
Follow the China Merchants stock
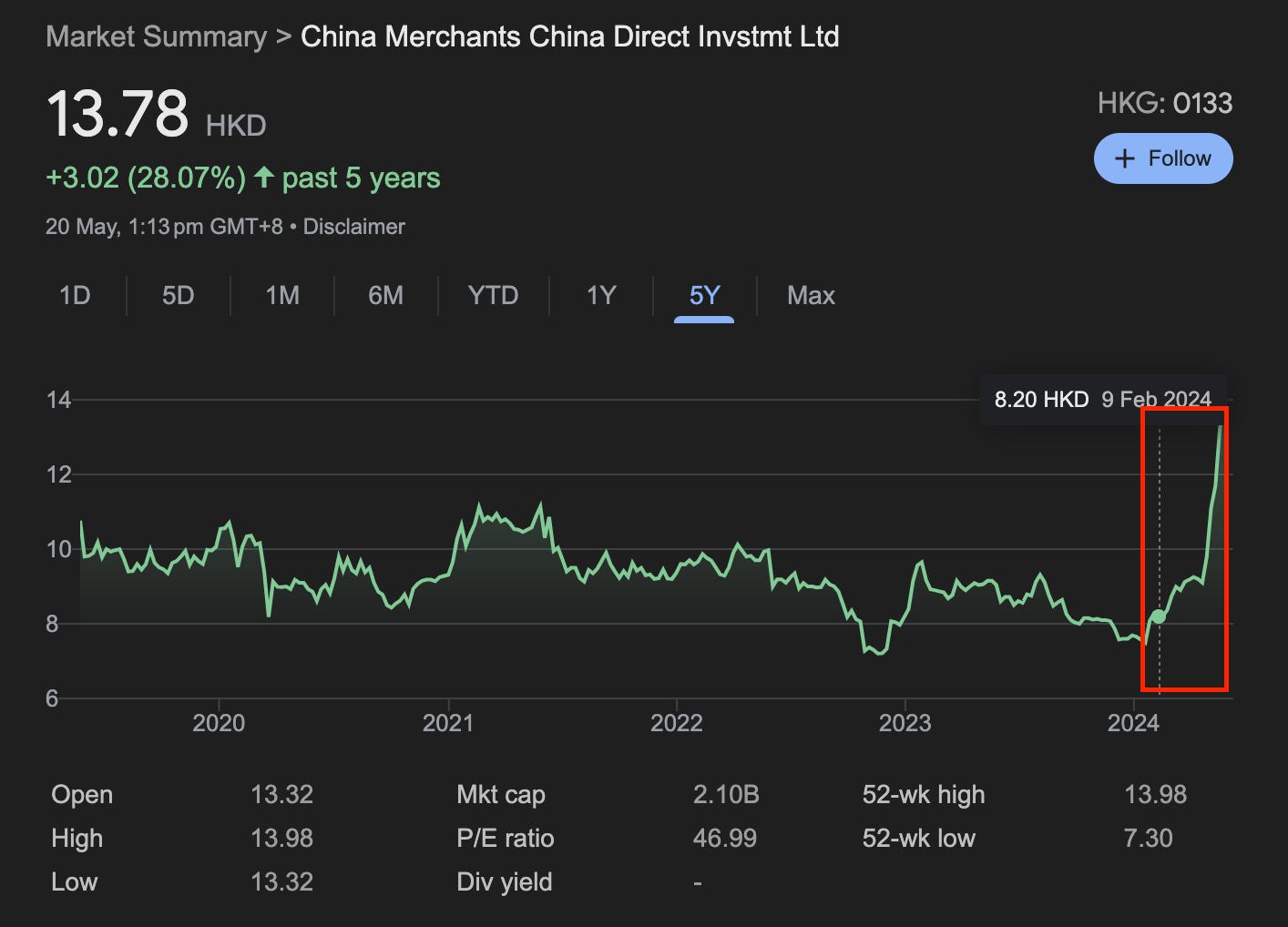[x=1163, y=158]
